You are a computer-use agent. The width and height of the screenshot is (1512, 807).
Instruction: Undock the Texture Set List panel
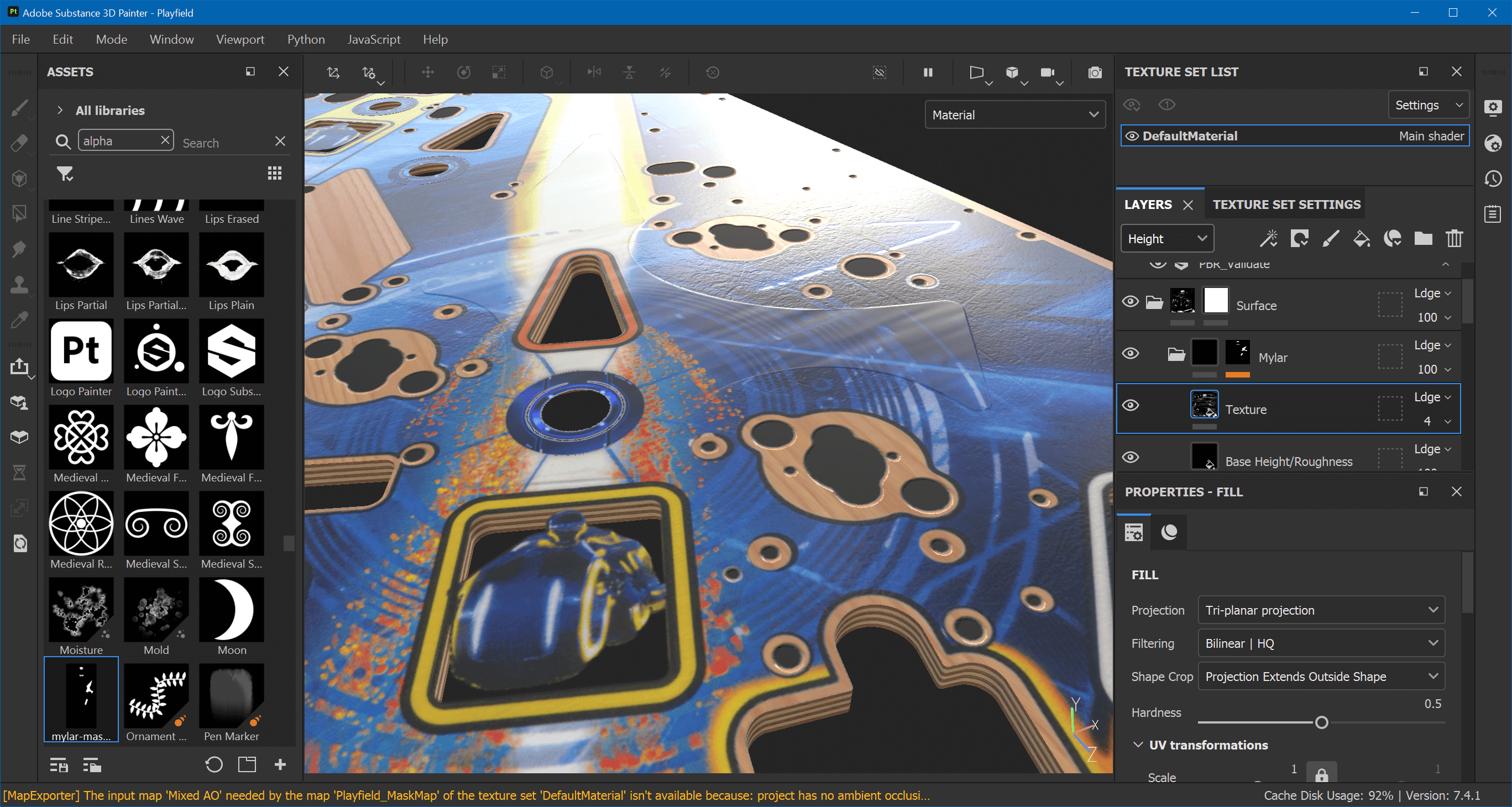[x=1423, y=72]
